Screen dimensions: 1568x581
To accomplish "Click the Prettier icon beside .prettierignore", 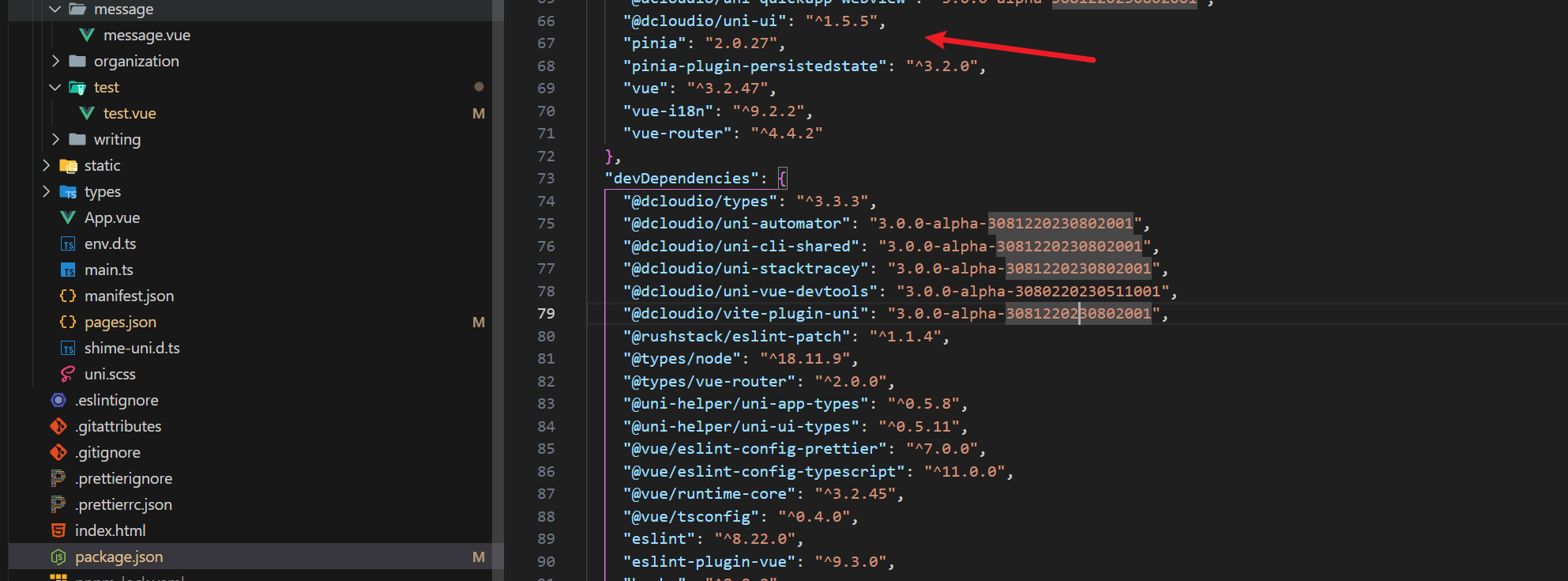I will click(58, 478).
